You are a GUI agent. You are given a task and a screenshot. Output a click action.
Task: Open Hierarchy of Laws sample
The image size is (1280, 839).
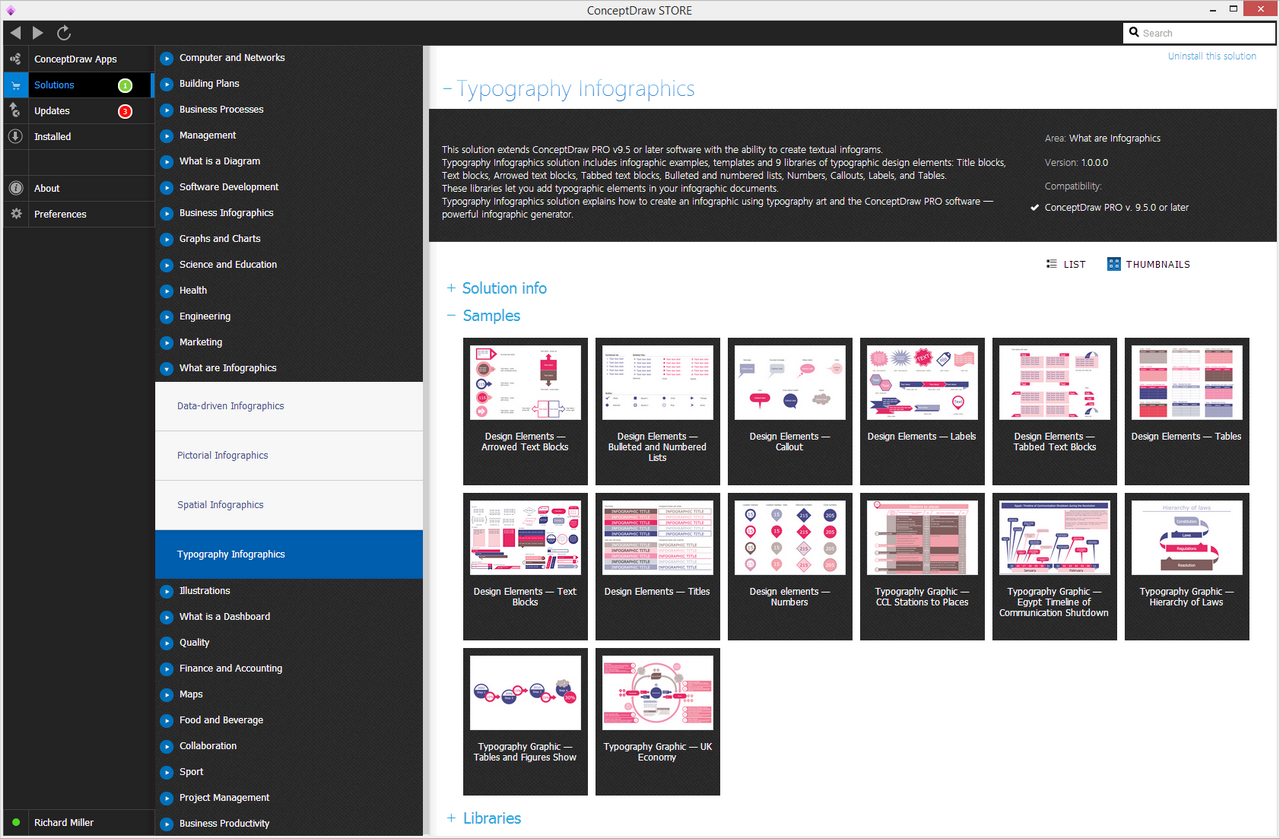(x=1187, y=566)
